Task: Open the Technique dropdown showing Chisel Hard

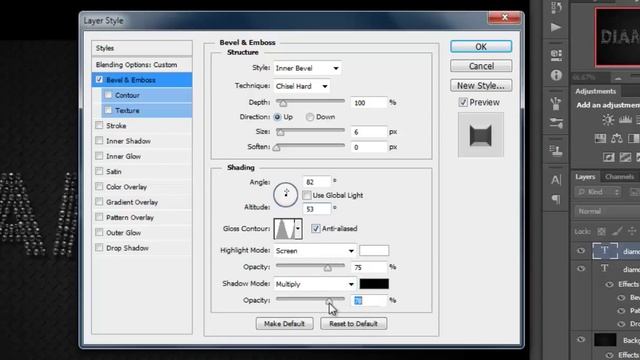Action: 302,86
